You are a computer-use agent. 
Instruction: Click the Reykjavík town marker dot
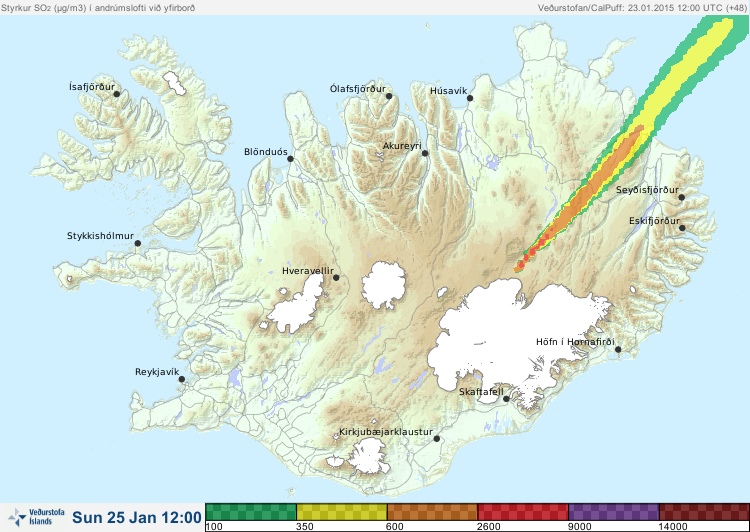[x=182, y=379]
